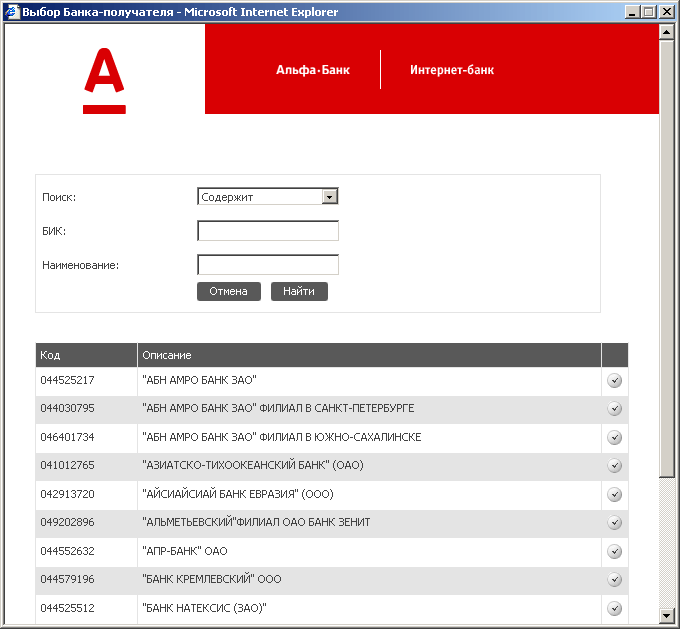The image size is (680, 629).
Task: Click the scrollbar down arrow
Action: [x=666, y=615]
